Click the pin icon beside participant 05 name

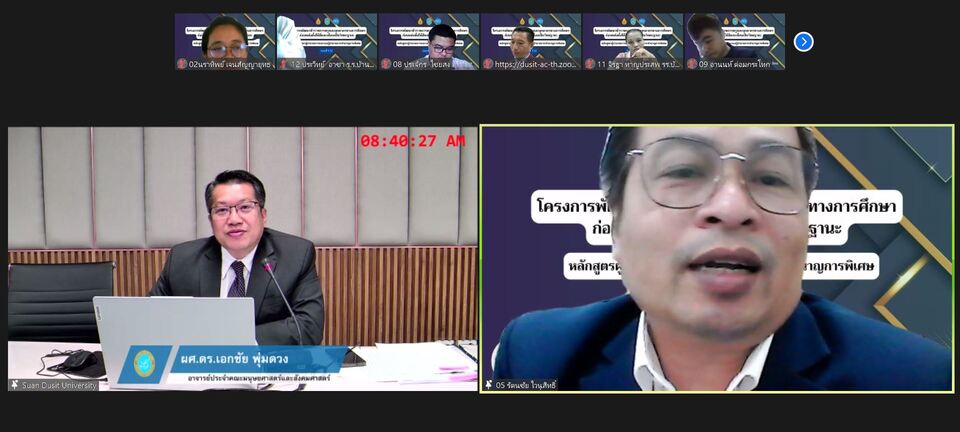coord(489,385)
